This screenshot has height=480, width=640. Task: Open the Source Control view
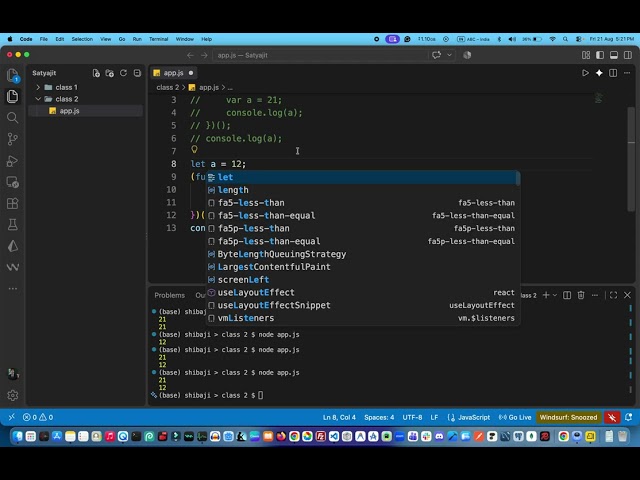pyautogui.click(x=13, y=139)
